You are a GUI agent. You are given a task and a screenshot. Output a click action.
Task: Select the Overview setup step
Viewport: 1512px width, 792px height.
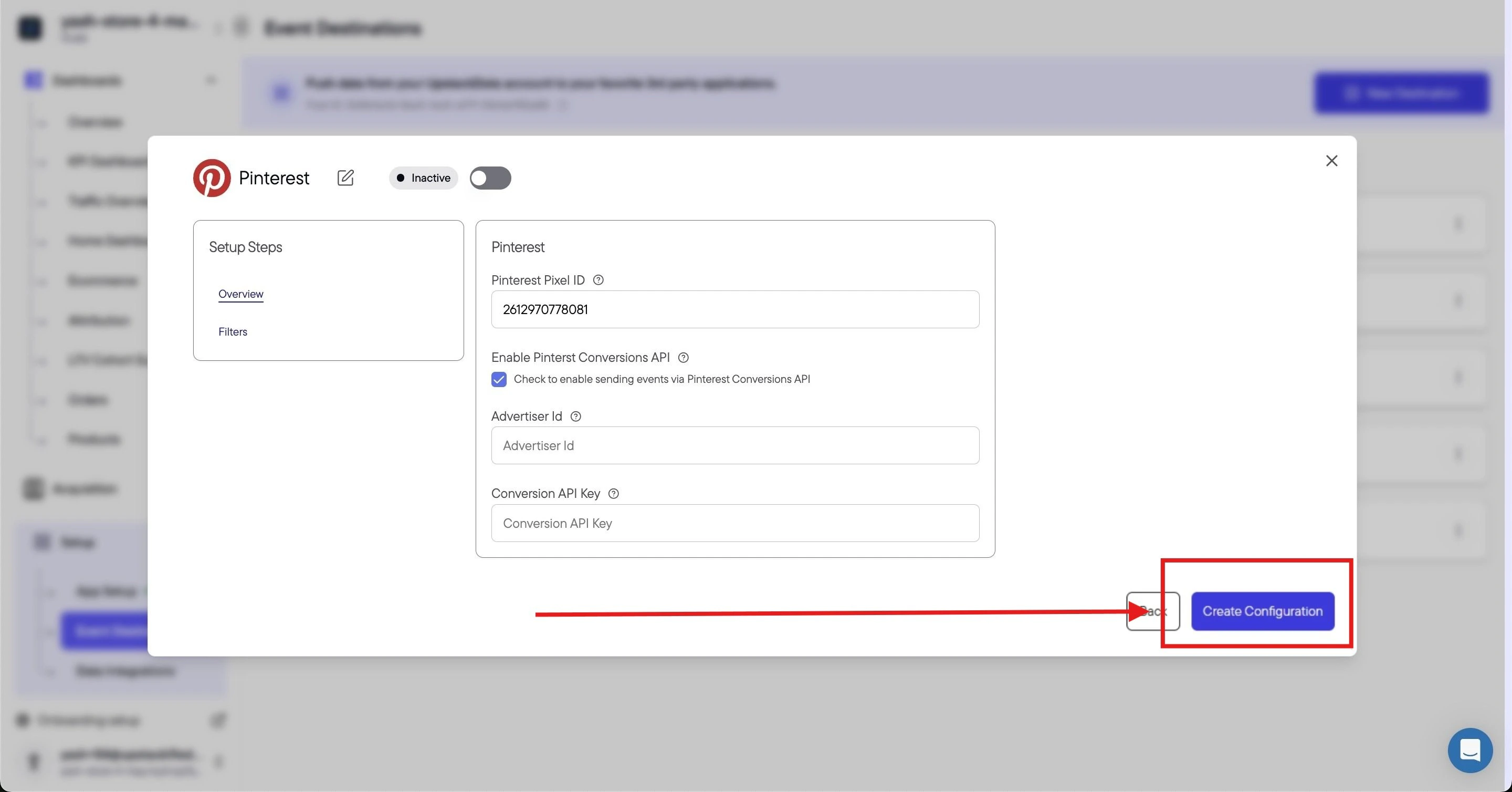tap(240, 294)
